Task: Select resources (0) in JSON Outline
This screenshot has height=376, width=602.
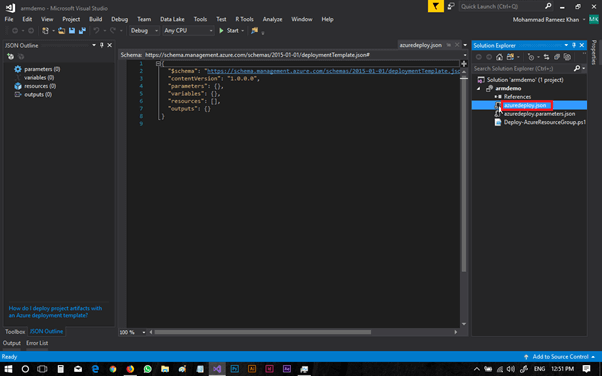Action: click(x=40, y=86)
